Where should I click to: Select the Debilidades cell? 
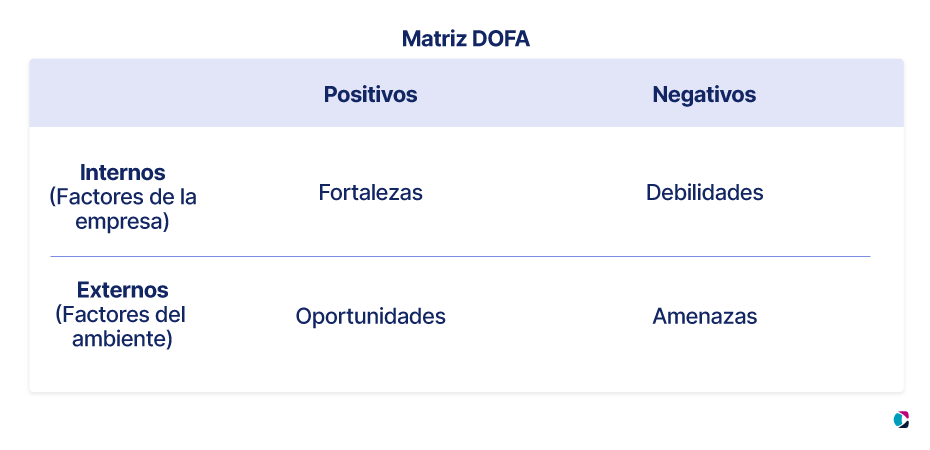pyautogui.click(x=704, y=192)
